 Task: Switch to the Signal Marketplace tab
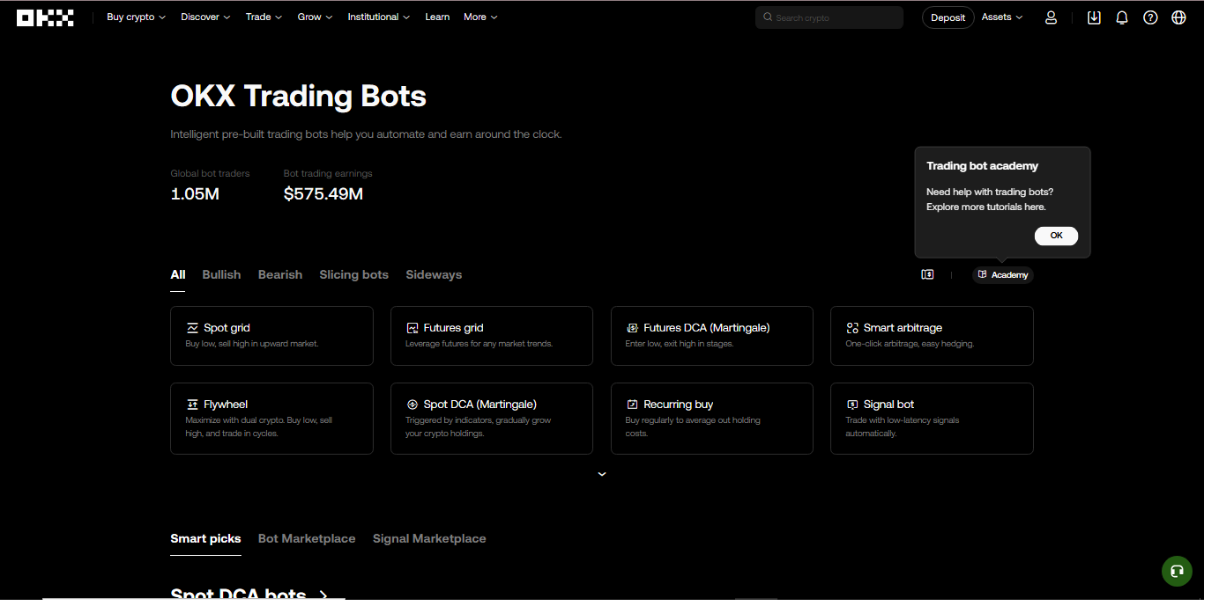[430, 538]
